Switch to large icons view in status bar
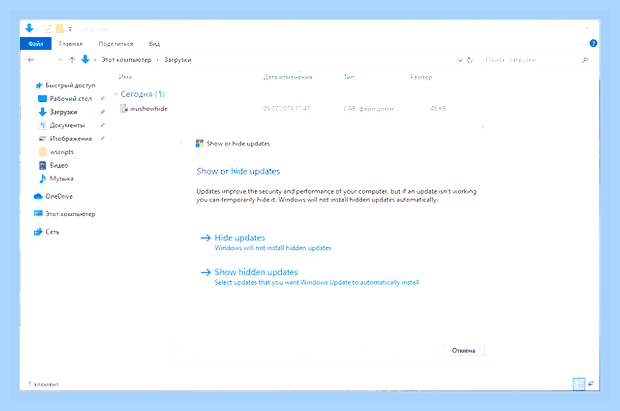The width and height of the screenshot is (620, 411). coord(592,384)
